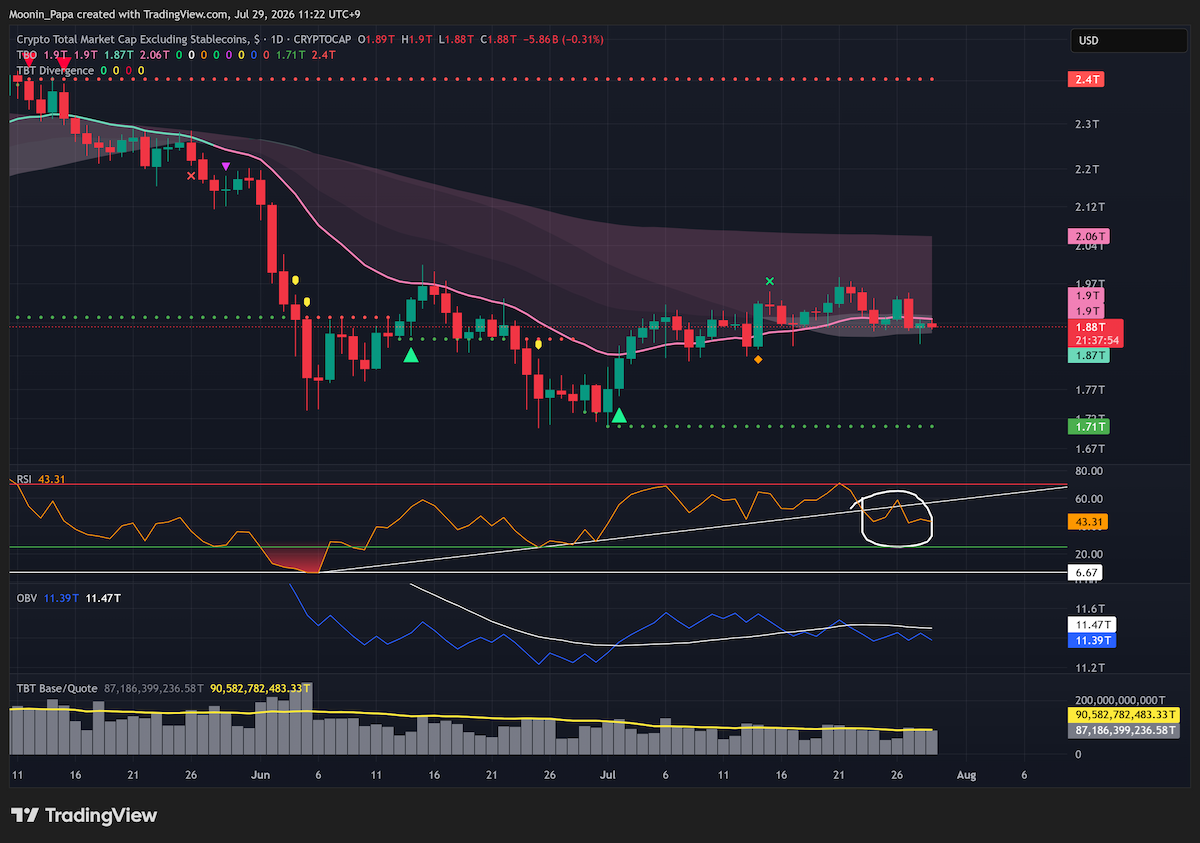Screen dimensions: 1200x843
Task: Click the white 11.47T OBV axis label
Action: pyautogui.click(x=1091, y=624)
